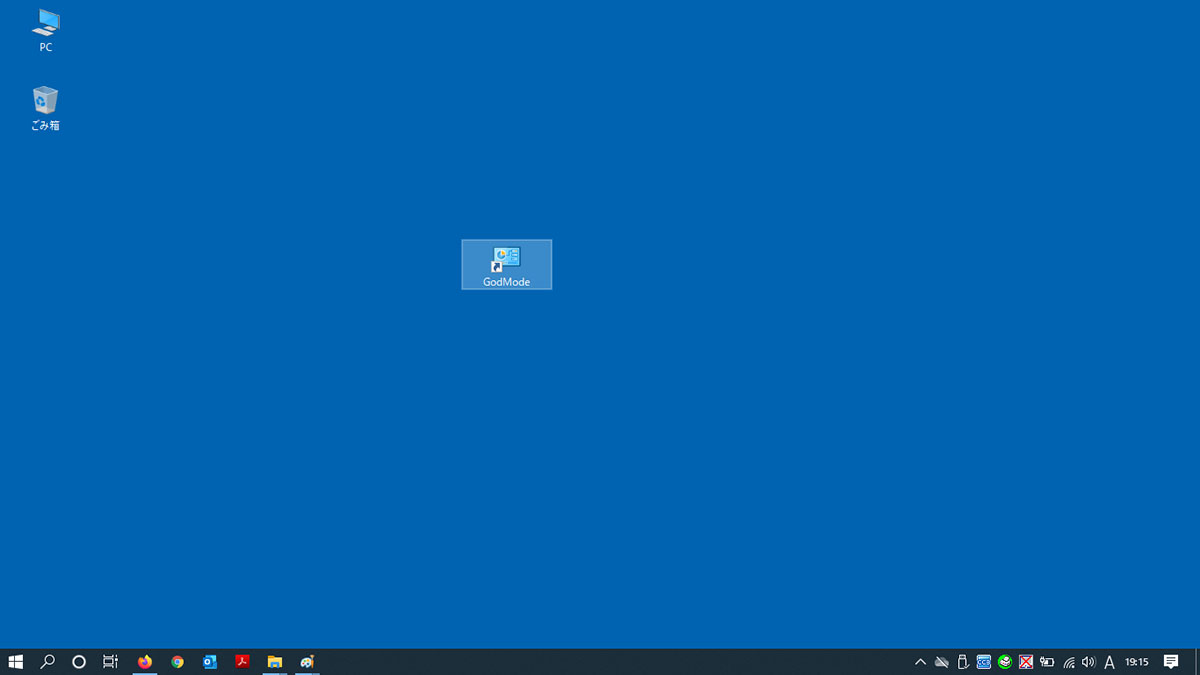Screen dimensions: 1200x675
Task: Select the PC desktop icon
Action: coord(46,31)
